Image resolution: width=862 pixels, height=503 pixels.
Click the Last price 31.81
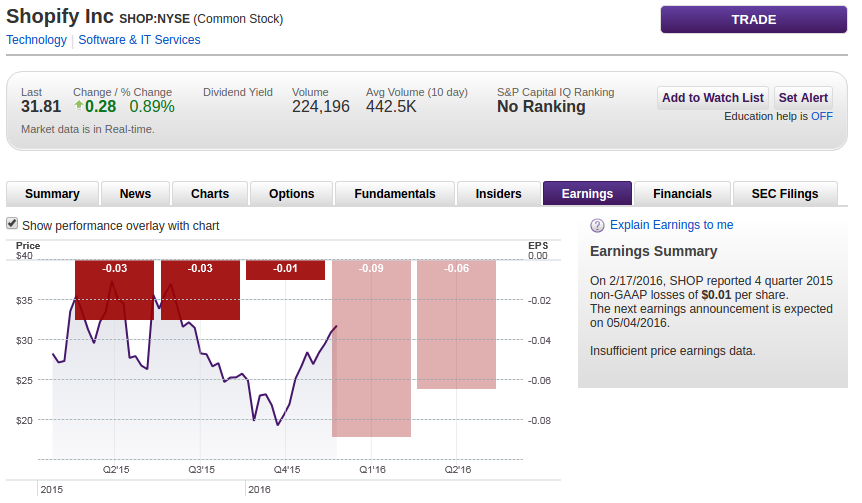(x=41, y=107)
